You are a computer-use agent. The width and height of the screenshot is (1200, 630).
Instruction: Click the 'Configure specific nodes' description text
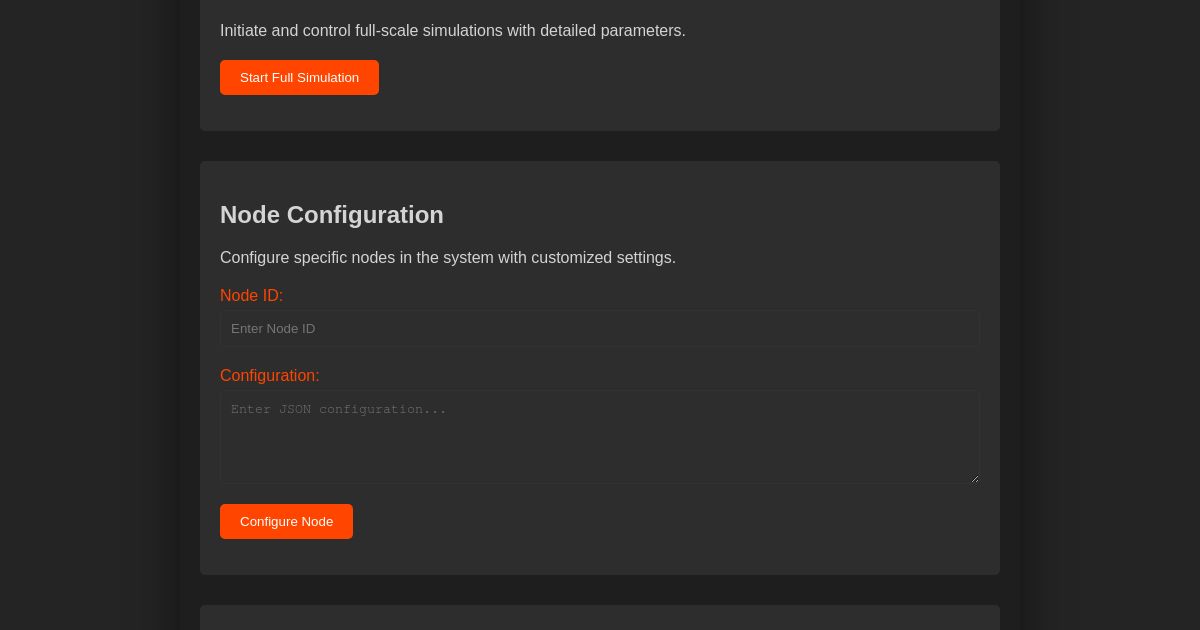(x=447, y=258)
